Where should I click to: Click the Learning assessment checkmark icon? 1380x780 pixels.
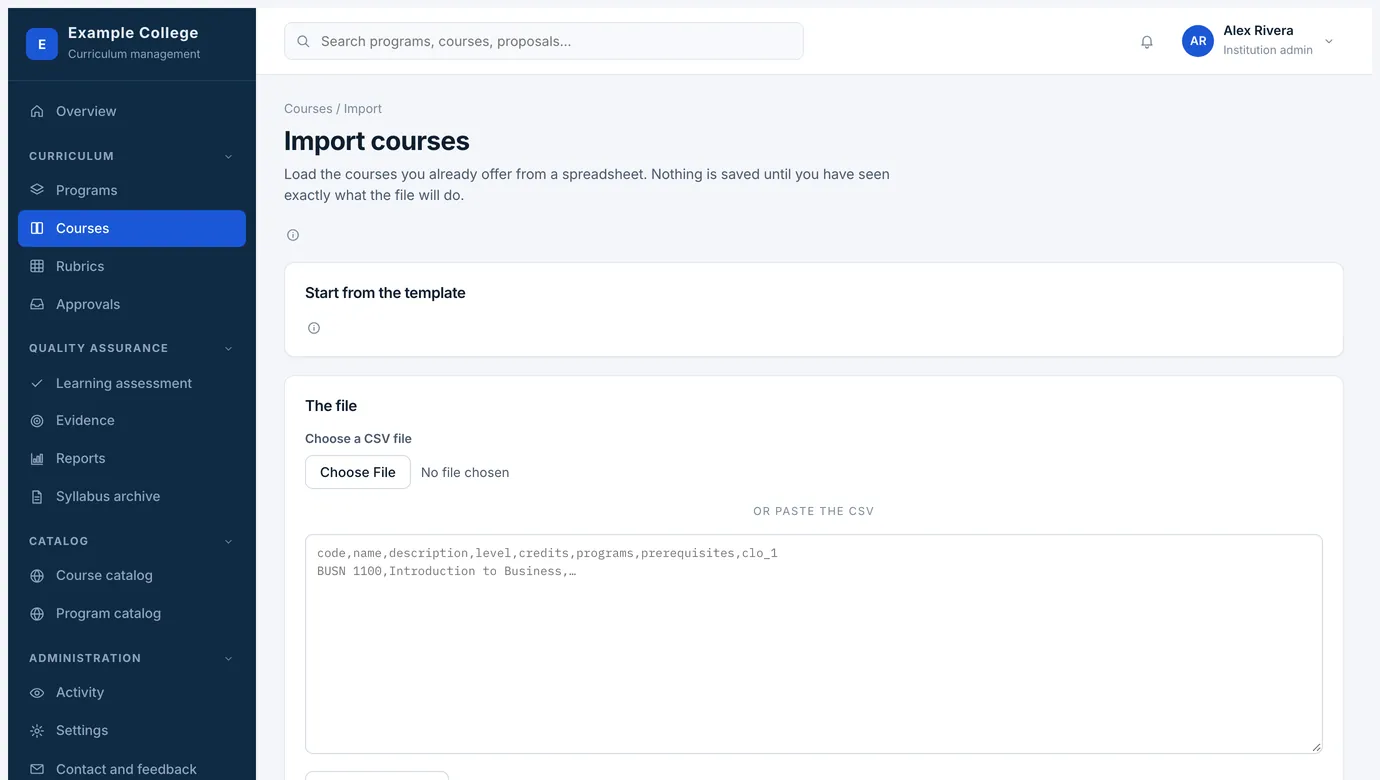[x=37, y=383]
